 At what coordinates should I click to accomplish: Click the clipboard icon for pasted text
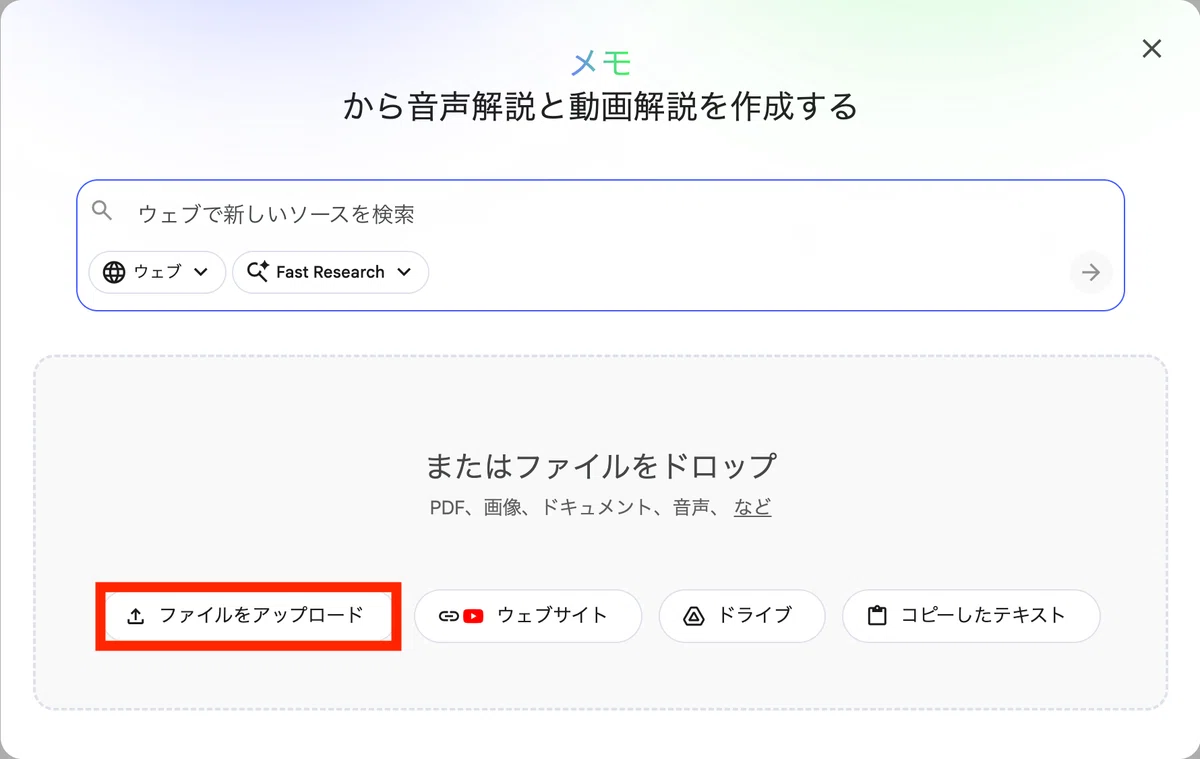(877, 616)
